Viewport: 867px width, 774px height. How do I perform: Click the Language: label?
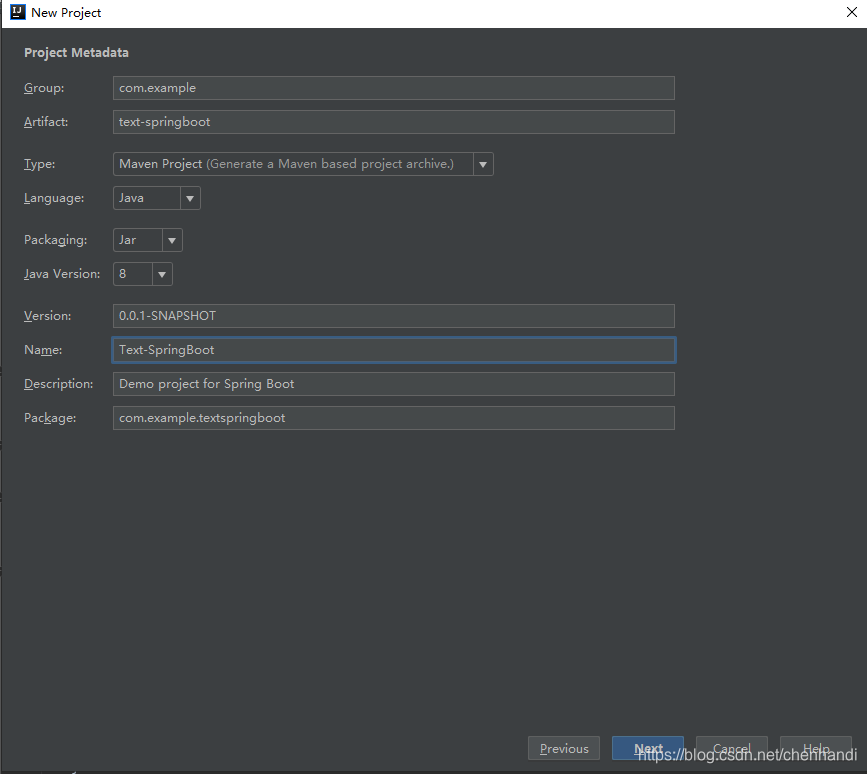click(x=54, y=198)
